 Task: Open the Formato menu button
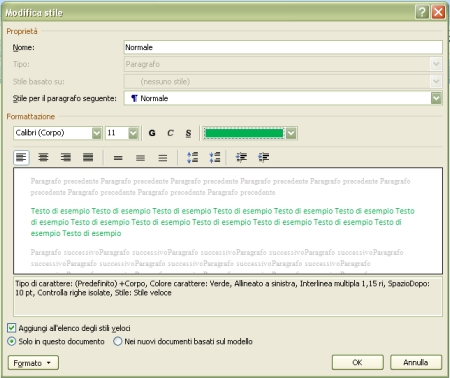(x=33, y=363)
